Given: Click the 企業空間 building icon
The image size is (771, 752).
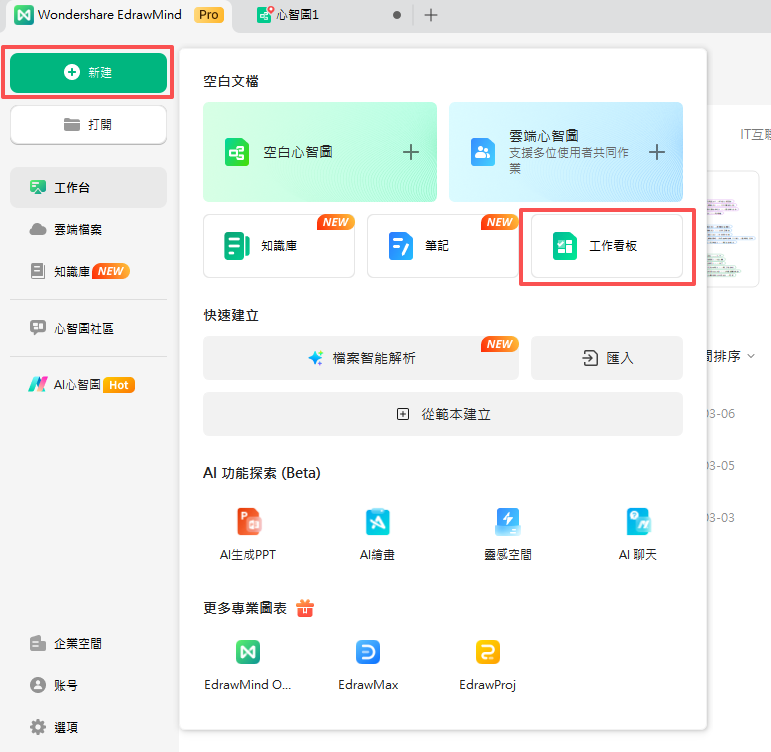Looking at the screenshot, I should click(x=38, y=643).
